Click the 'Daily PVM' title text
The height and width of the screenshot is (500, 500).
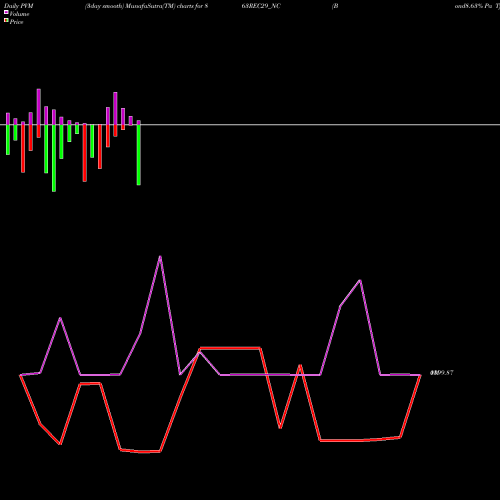tap(19, 6)
